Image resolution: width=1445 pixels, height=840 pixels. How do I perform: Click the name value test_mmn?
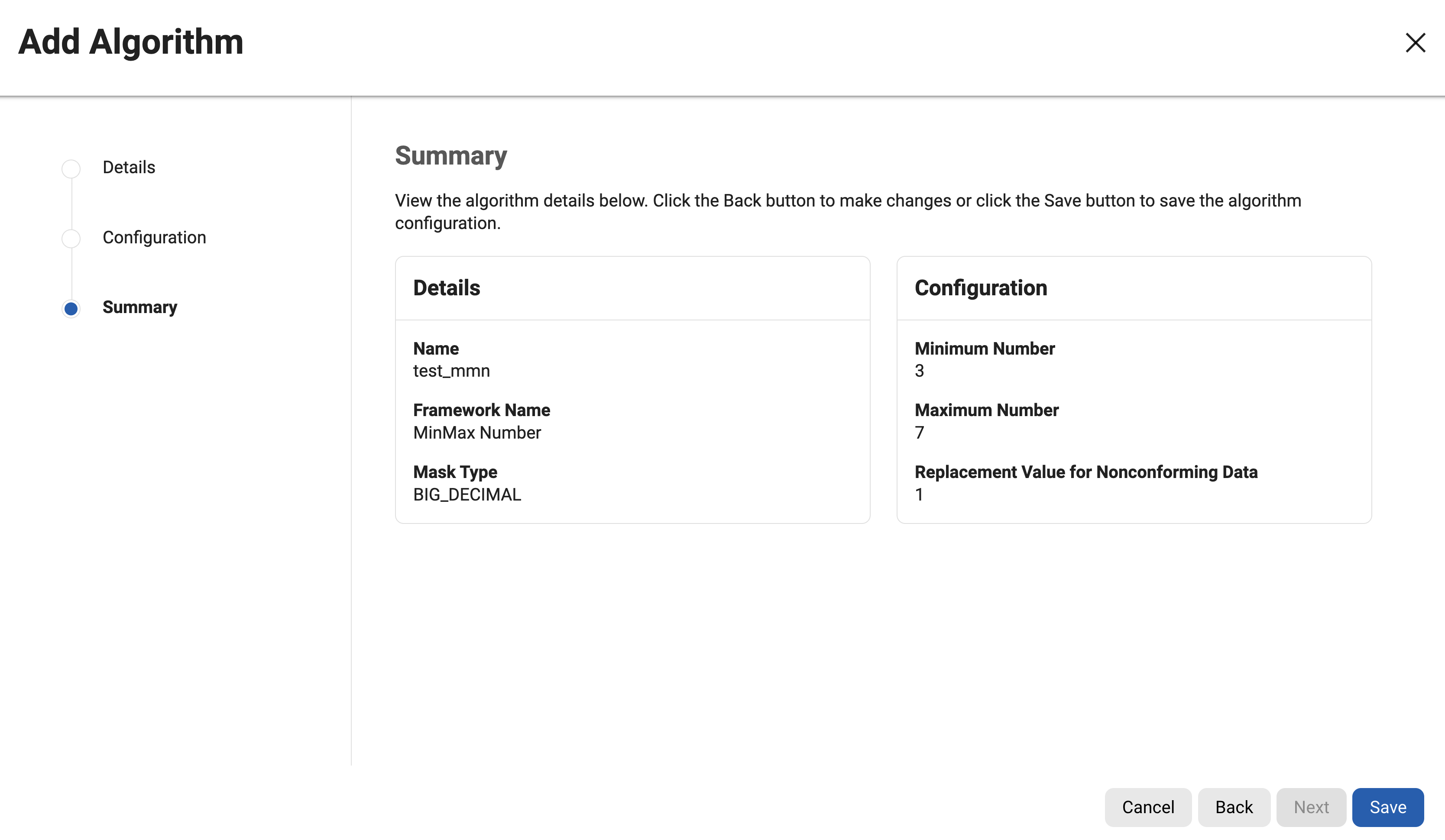[451, 371]
